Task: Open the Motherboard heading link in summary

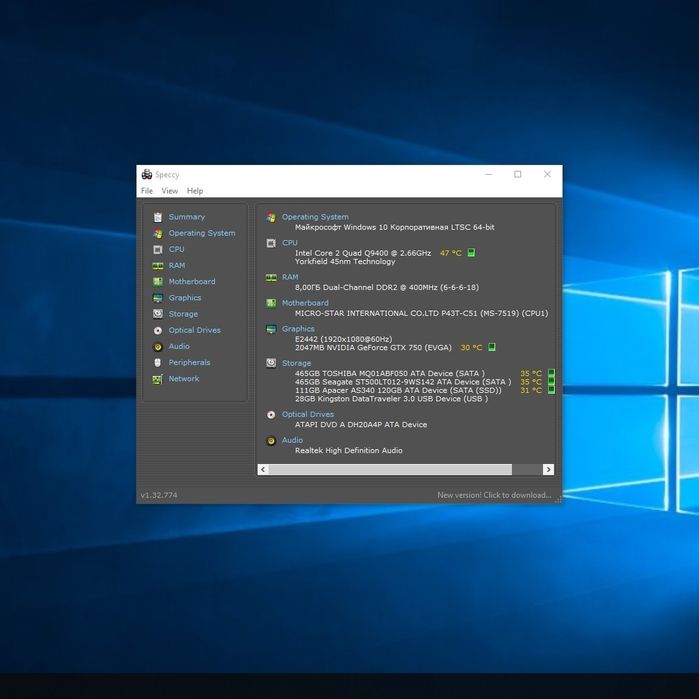Action: pyautogui.click(x=305, y=303)
